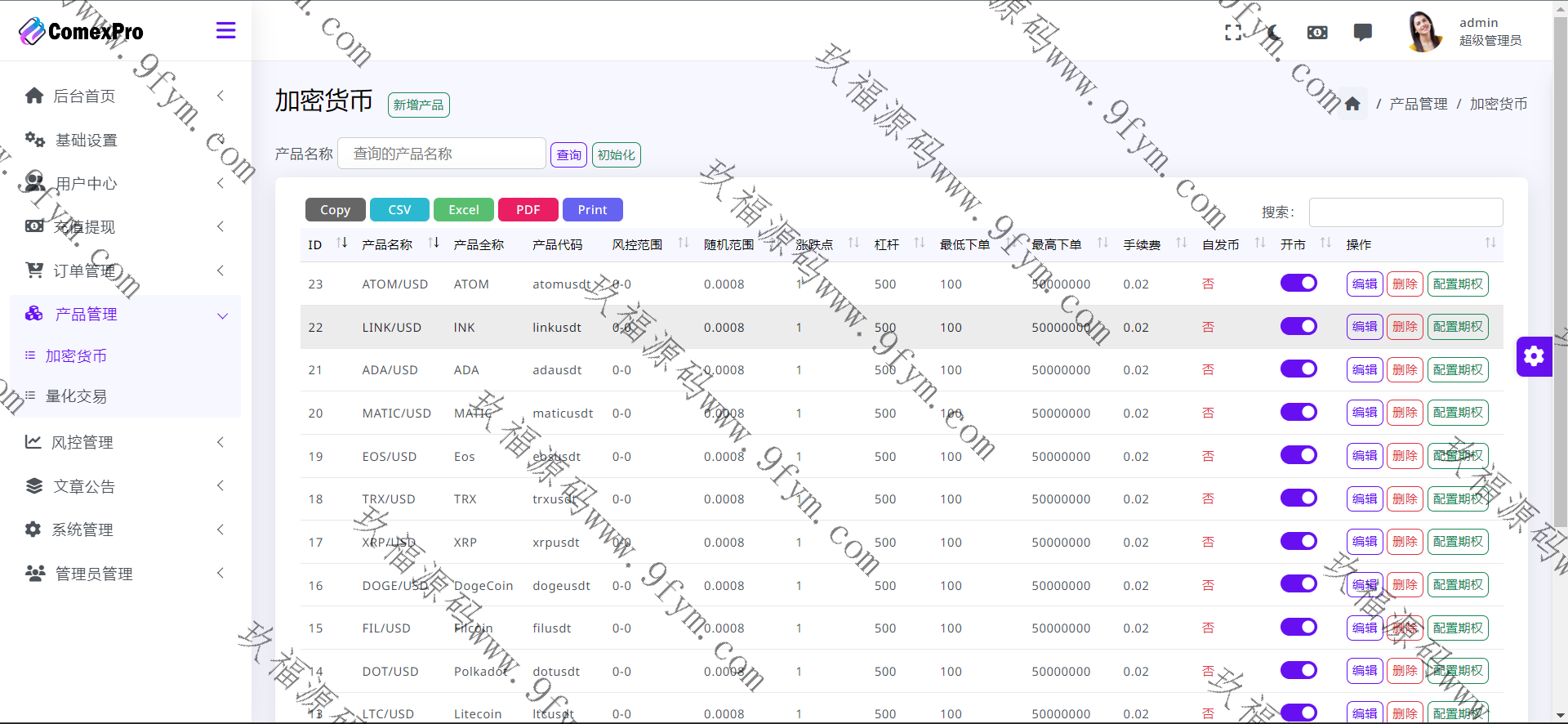The height and width of the screenshot is (724, 1568).
Task: Open messages using the chat bubble icon
Action: pos(1362,33)
